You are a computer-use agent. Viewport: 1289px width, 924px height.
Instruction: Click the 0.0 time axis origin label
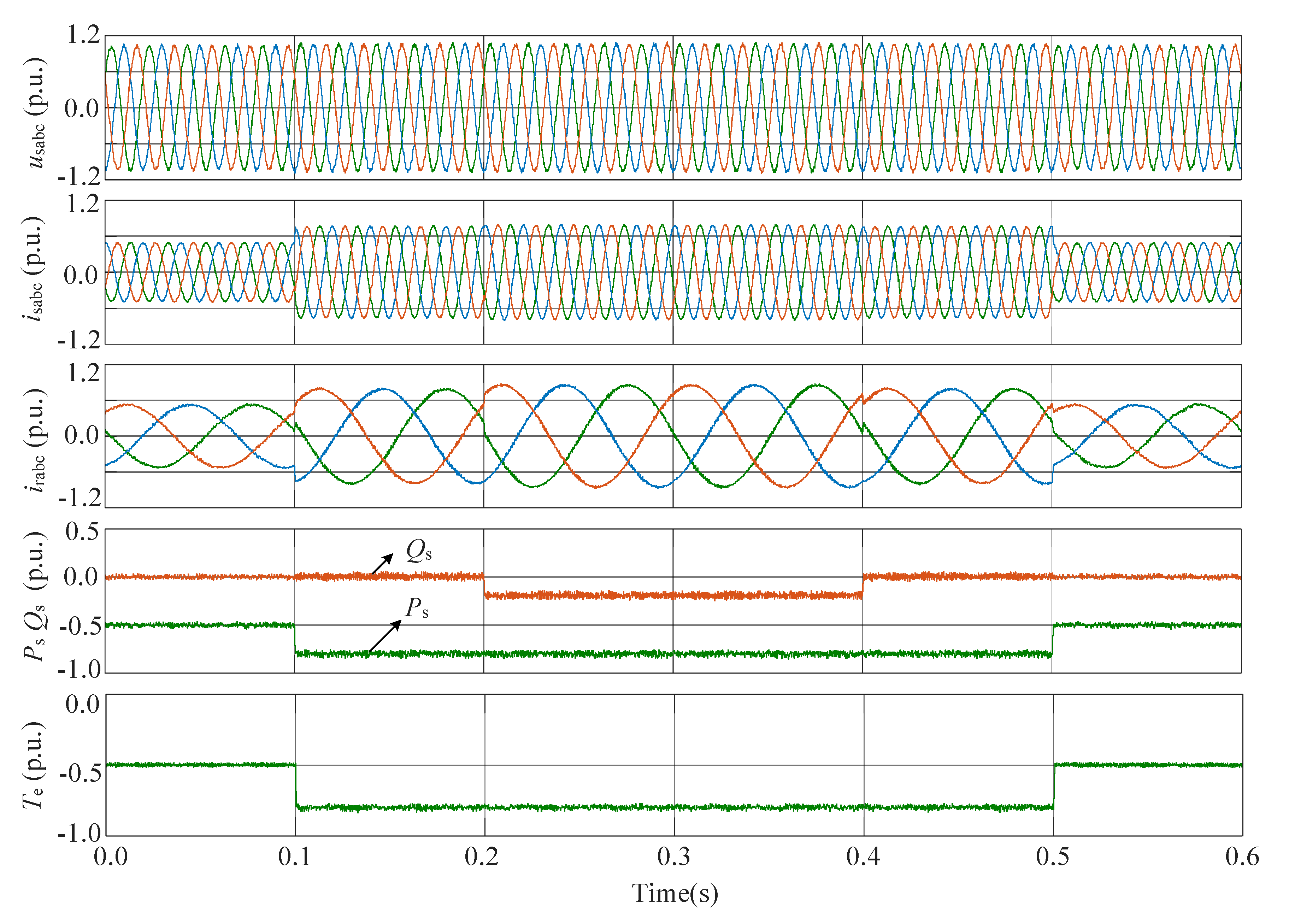tap(111, 857)
